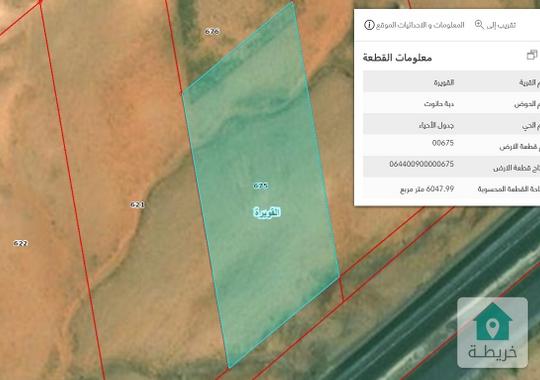This screenshot has height=380, width=540.
Task: Click parcel number 675 in highlighted area
Action: [x=261, y=186]
